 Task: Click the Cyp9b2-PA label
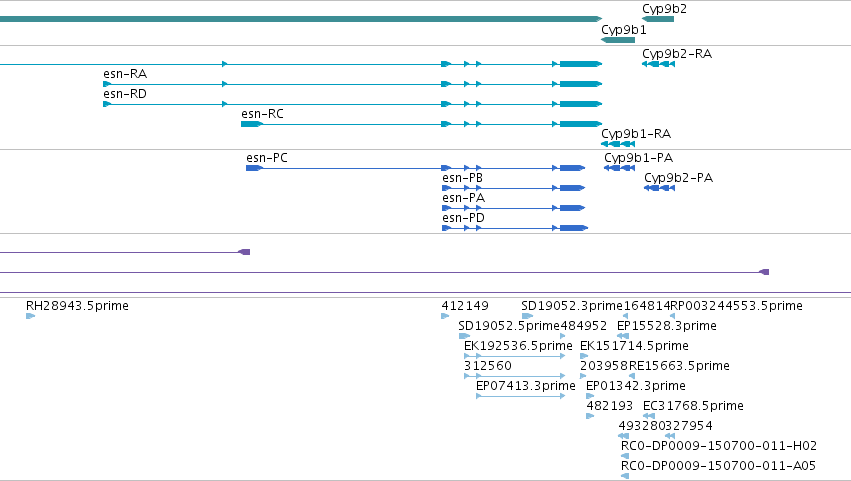tap(678, 178)
